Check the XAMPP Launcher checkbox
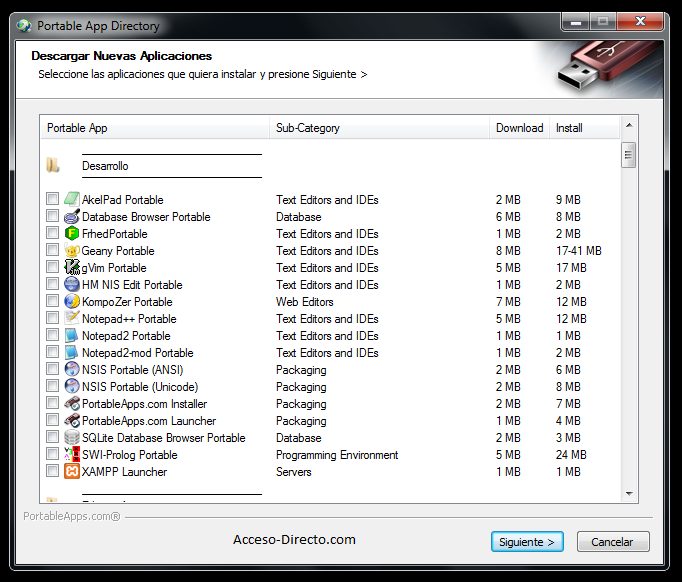This screenshot has height=582, width=682. [x=52, y=471]
